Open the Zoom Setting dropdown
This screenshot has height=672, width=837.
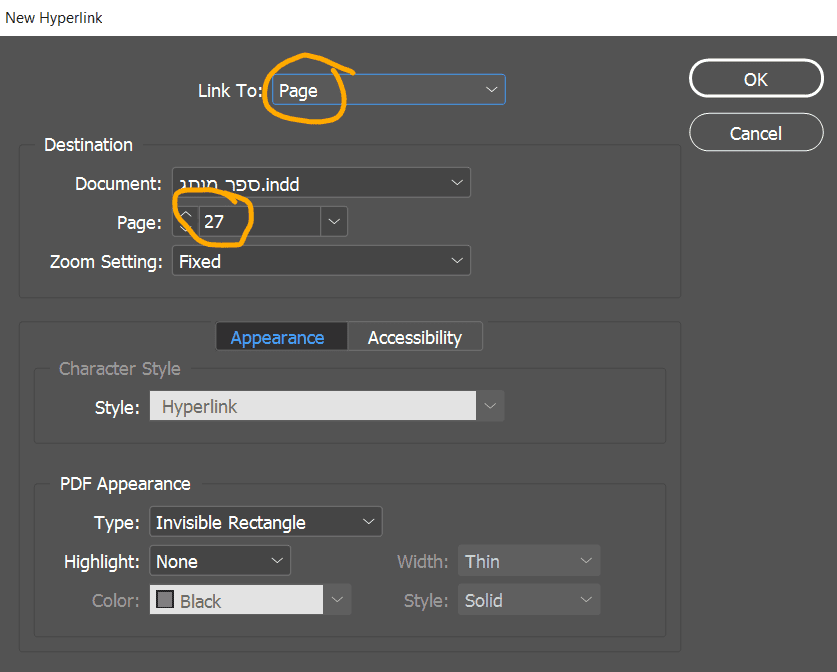point(321,261)
